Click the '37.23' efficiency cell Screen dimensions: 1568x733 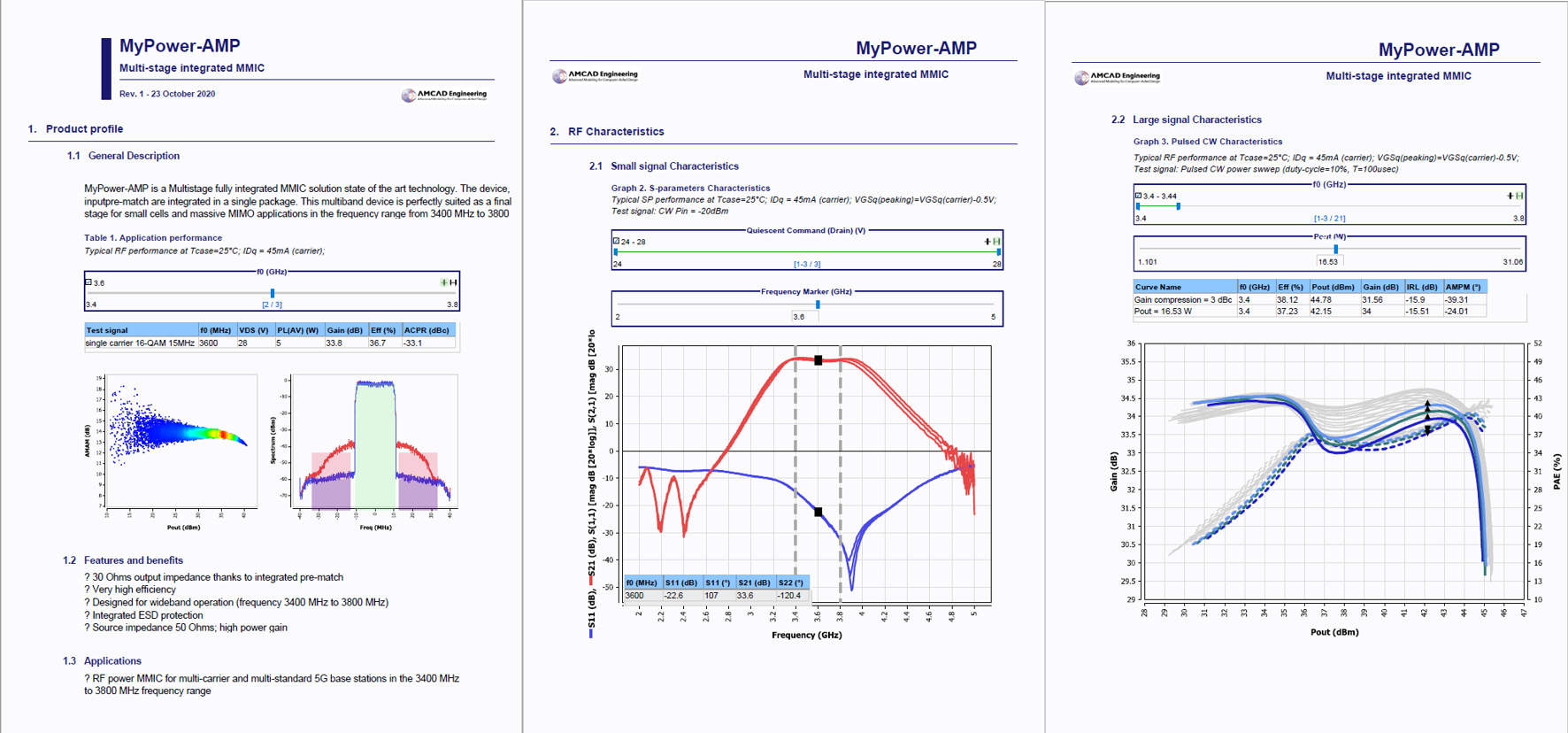1292,311
